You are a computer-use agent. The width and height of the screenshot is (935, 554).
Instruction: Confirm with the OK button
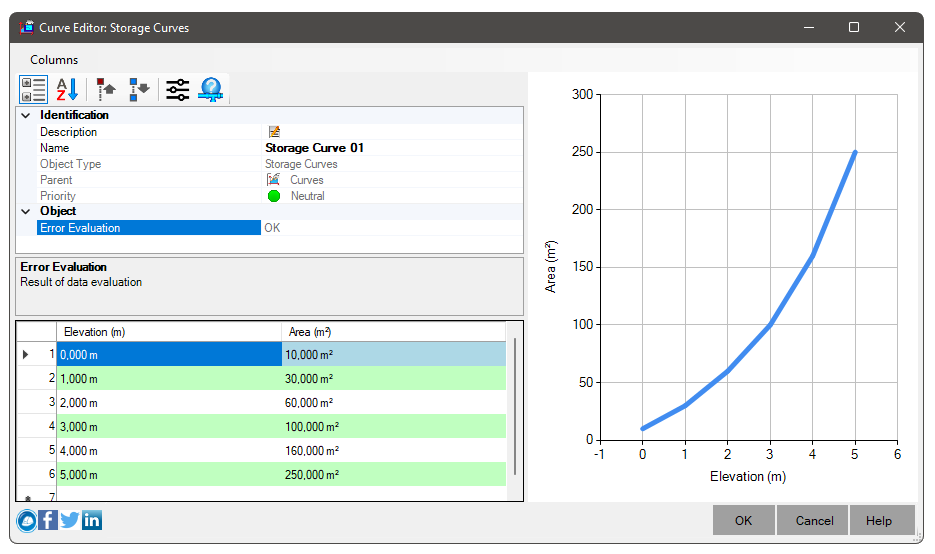(744, 521)
